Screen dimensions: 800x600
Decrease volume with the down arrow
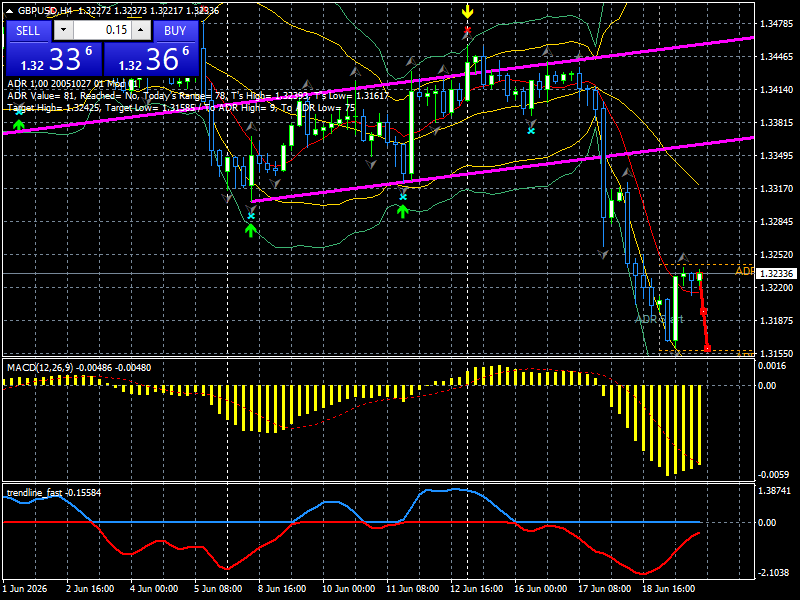[63, 30]
